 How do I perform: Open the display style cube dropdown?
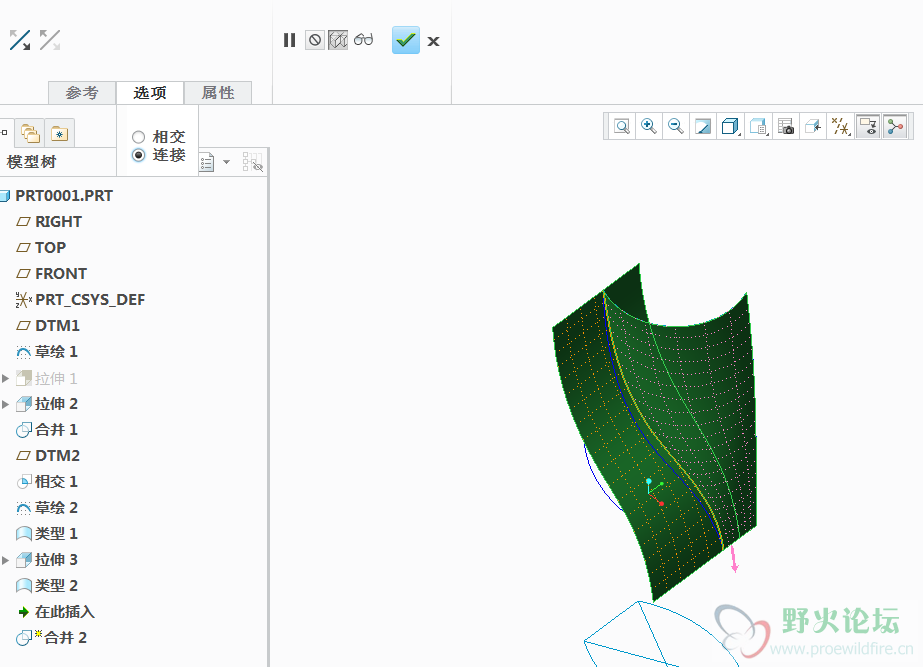731,126
